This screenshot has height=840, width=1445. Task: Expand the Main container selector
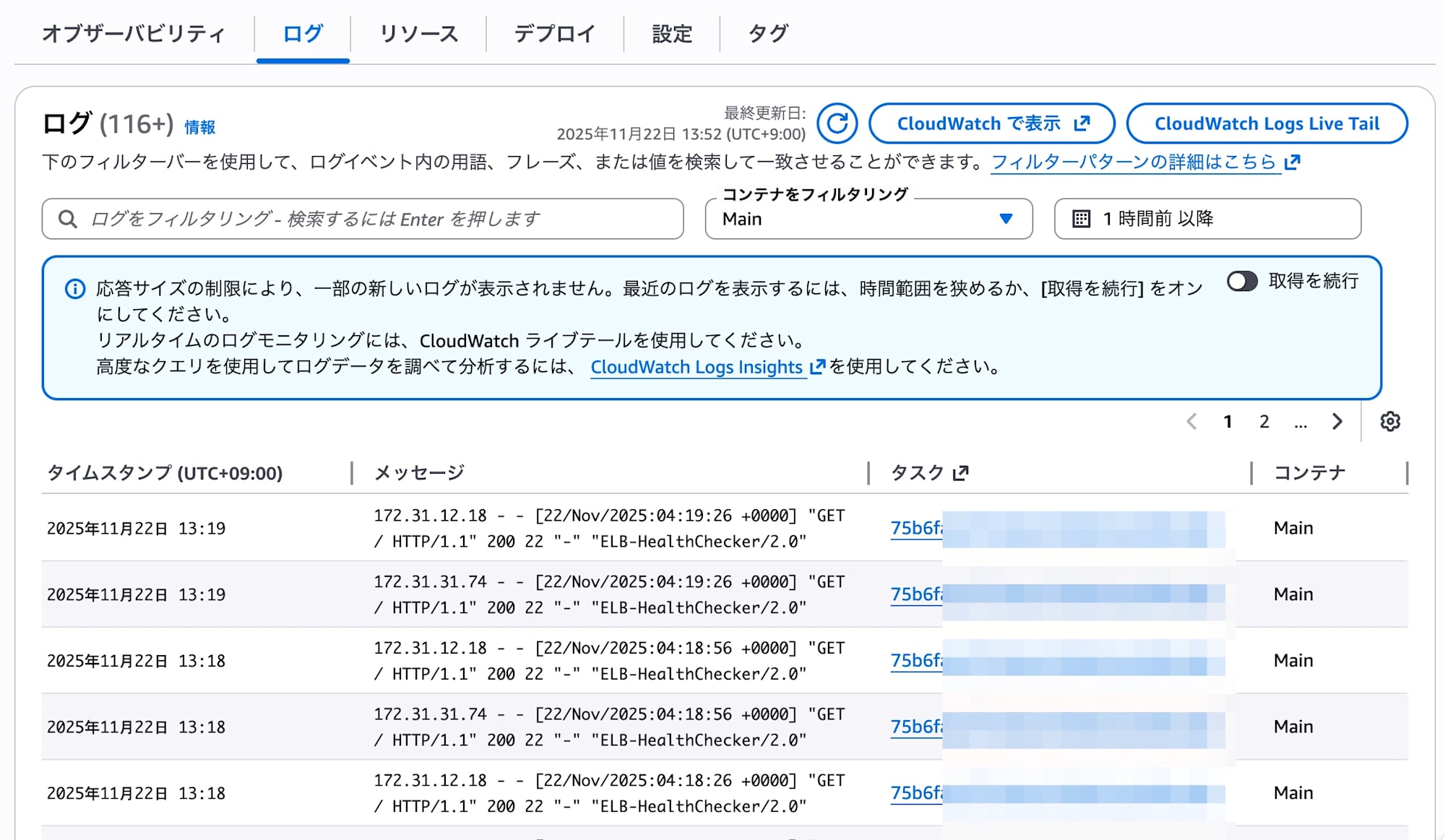coord(867,219)
